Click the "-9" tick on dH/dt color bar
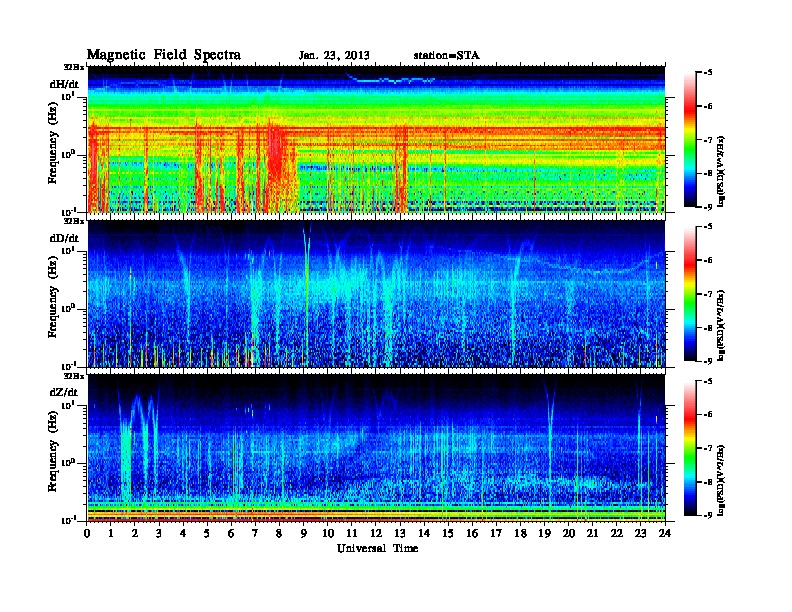This screenshot has width=792, height=612. 708,207
